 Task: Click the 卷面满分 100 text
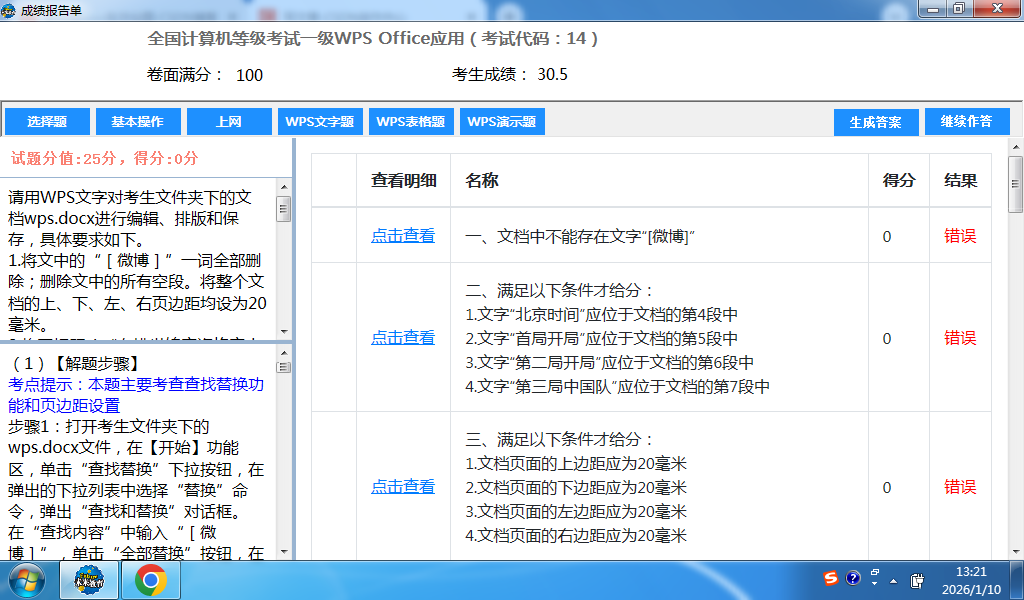pyautogui.click(x=205, y=75)
